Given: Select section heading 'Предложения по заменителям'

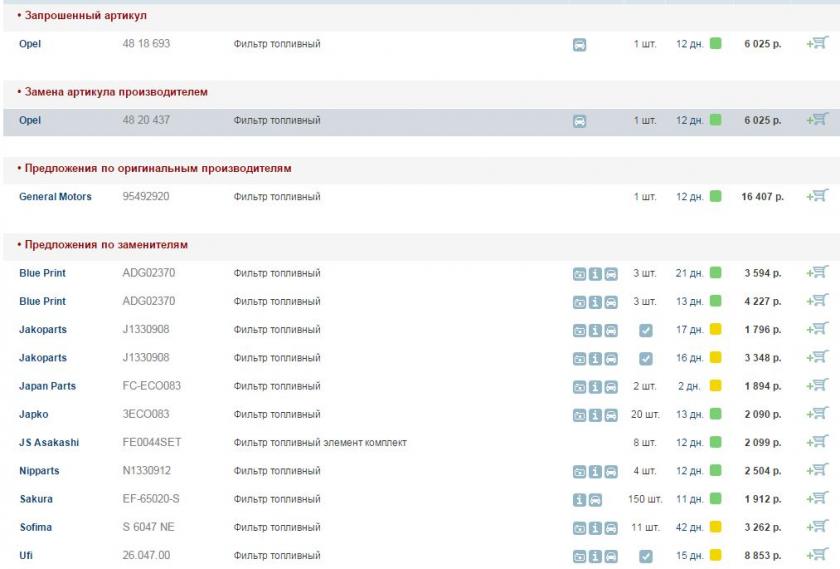Looking at the screenshot, I should tap(106, 245).
